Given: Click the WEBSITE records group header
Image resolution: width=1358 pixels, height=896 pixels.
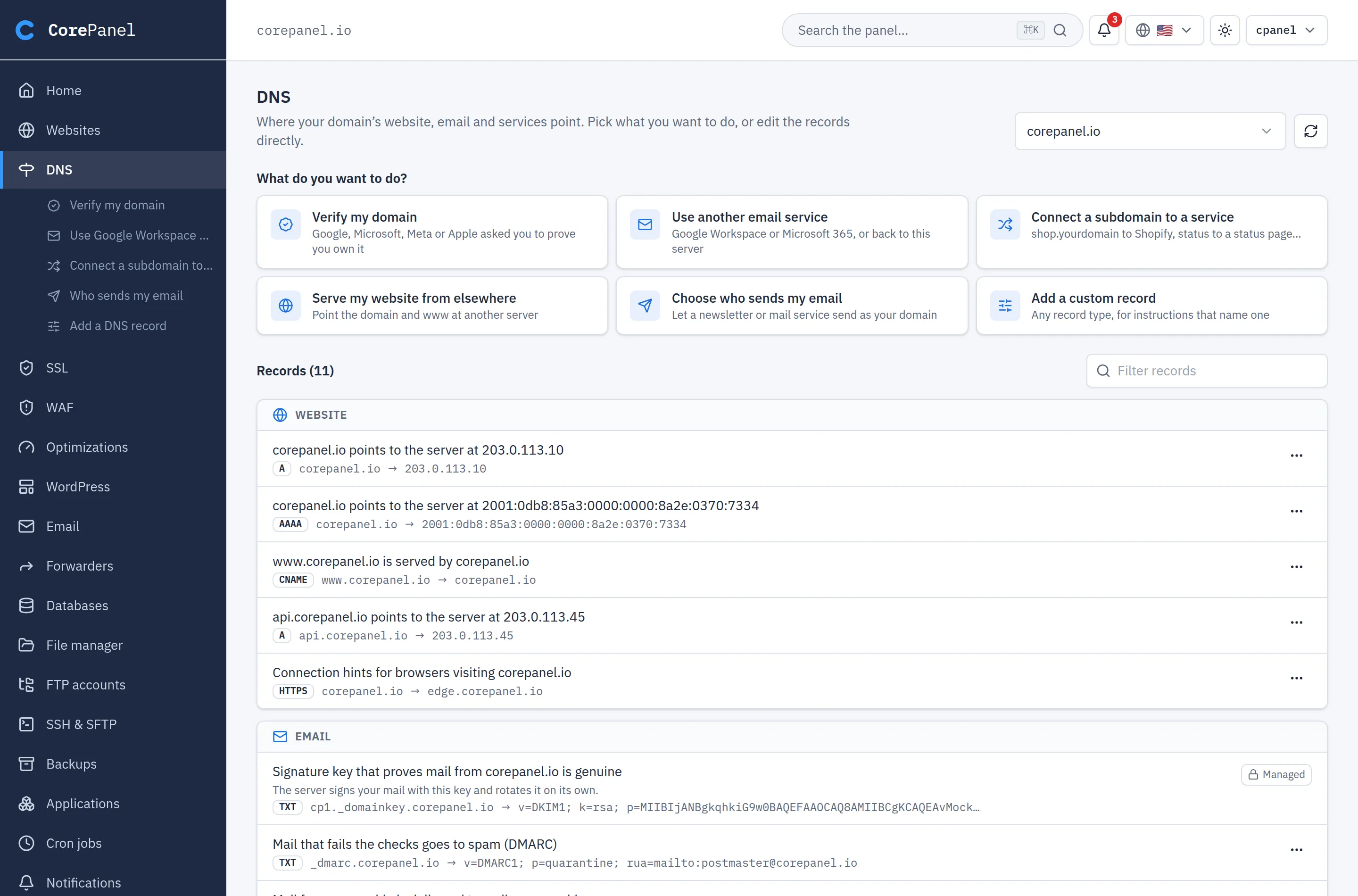Looking at the screenshot, I should [792, 415].
